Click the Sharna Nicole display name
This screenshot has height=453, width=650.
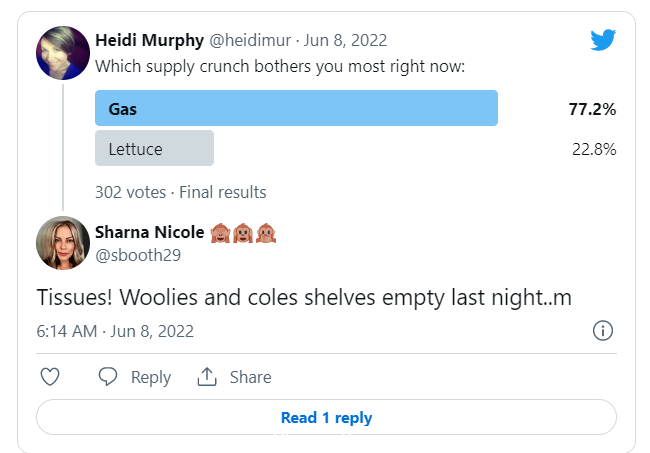click(x=150, y=233)
